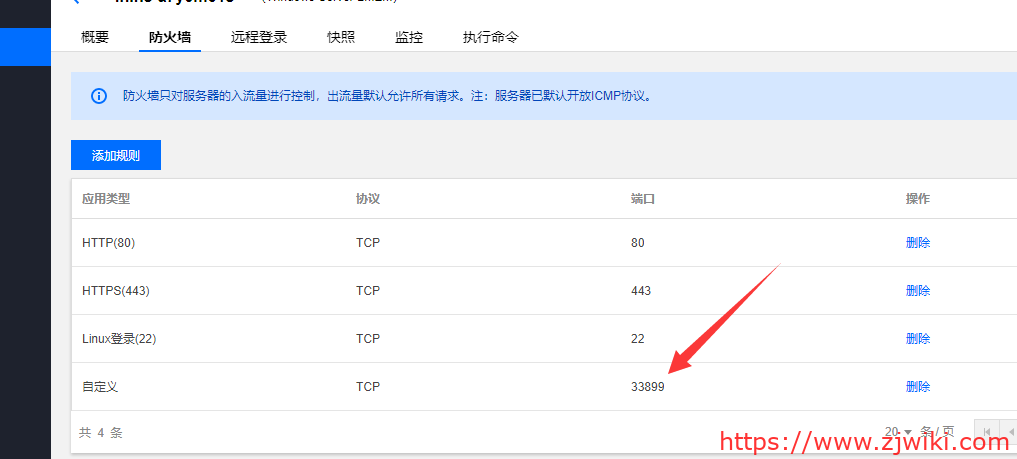1017x459 pixels.
Task: Select the 防火墙 tab
Action: 170,37
